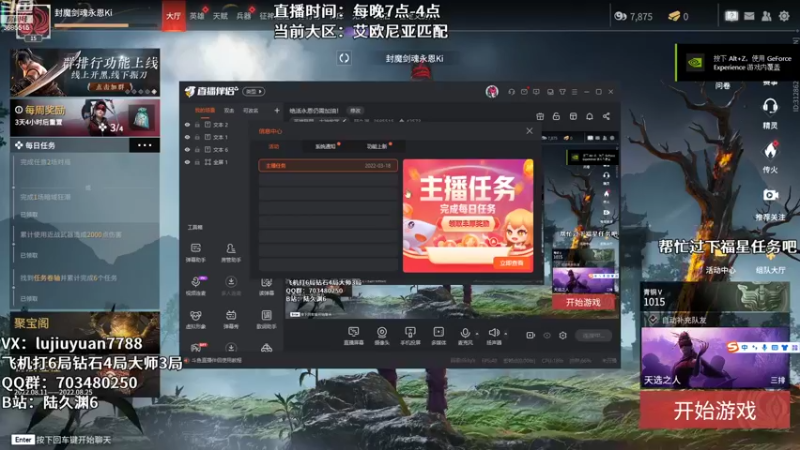Viewport: 800px width, 450px height.
Task: Open the bell notification icon in streaming app
Action: tap(589, 116)
